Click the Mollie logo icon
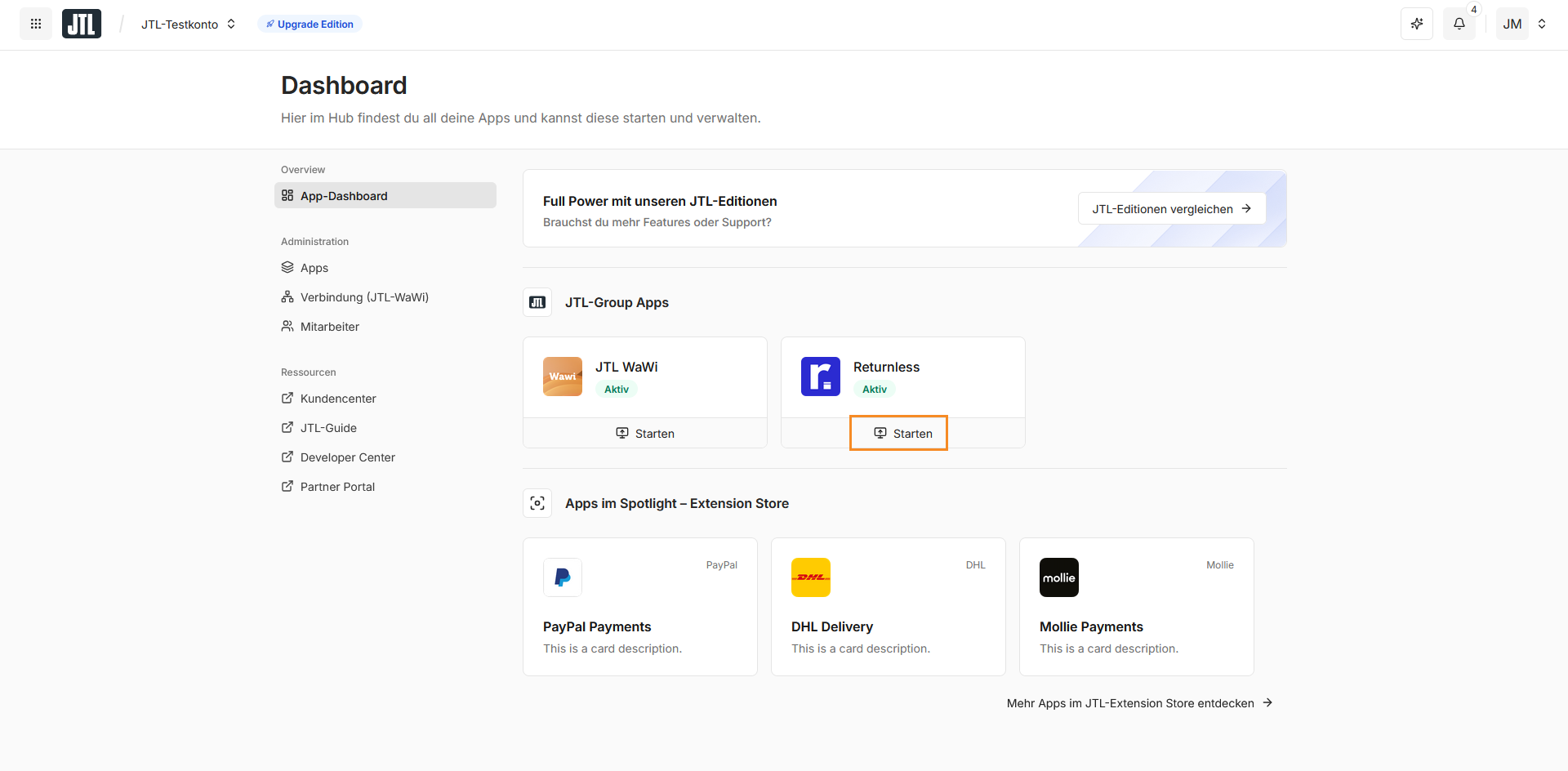The height and width of the screenshot is (771, 1568). point(1059,577)
